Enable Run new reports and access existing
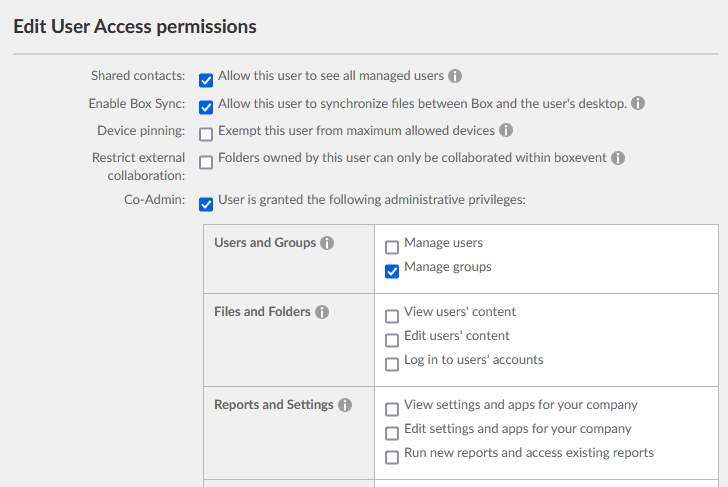The image size is (728, 487). [x=392, y=457]
